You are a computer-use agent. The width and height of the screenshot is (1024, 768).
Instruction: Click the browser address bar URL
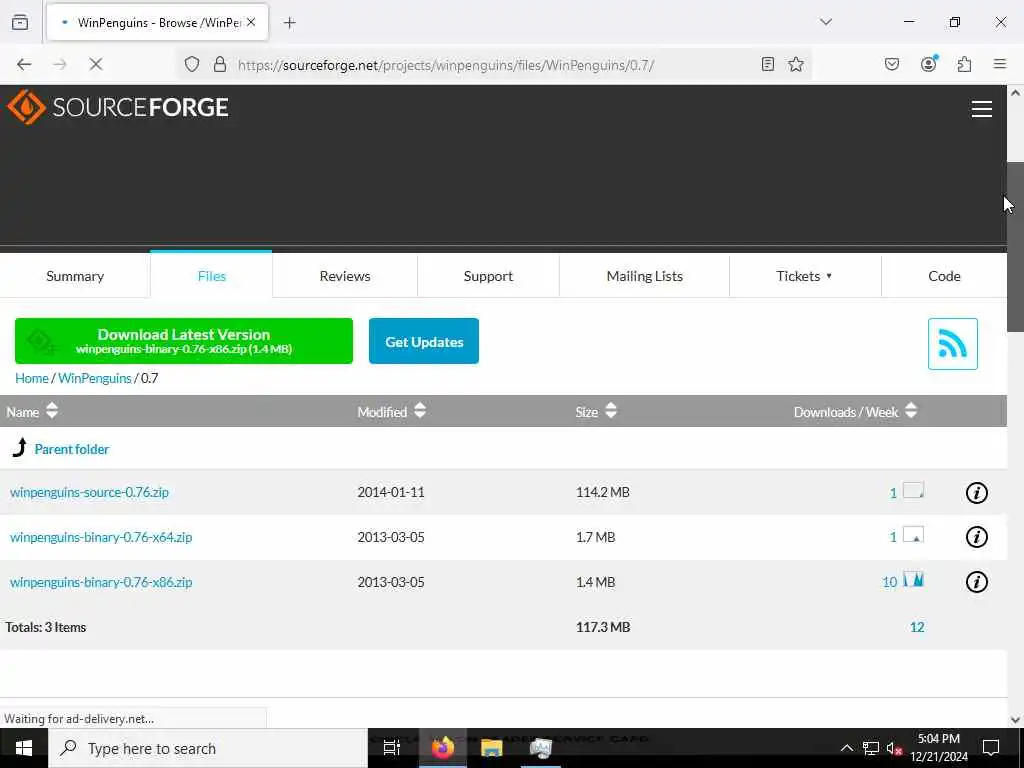(446, 65)
